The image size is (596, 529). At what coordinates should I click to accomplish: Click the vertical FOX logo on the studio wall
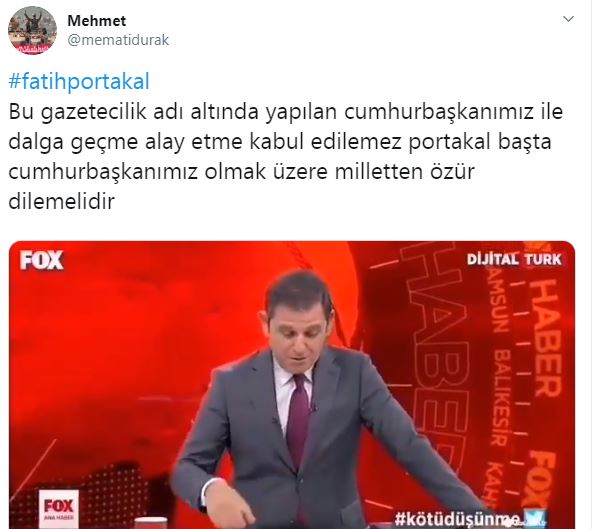(540, 480)
